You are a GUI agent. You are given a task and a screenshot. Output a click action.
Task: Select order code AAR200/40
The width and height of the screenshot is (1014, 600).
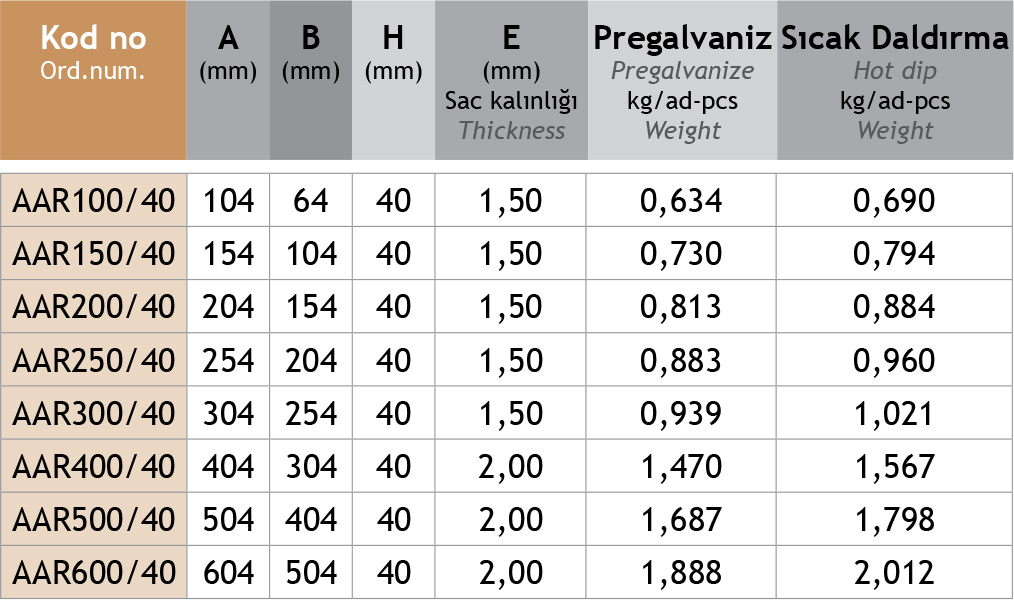click(x=94, y=307)
